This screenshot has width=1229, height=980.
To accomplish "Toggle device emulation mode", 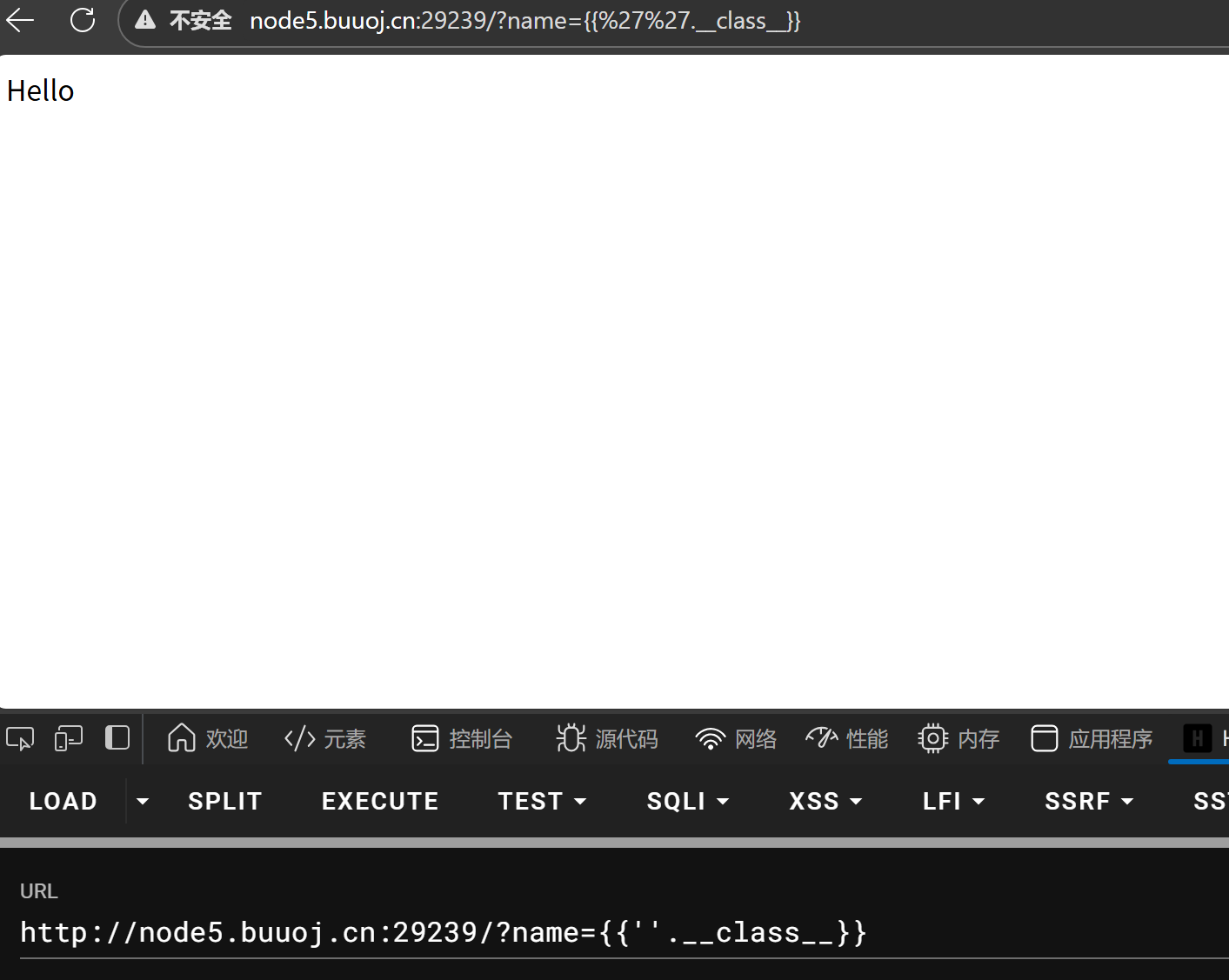I will pyautogui.click(x=68, y=738).
